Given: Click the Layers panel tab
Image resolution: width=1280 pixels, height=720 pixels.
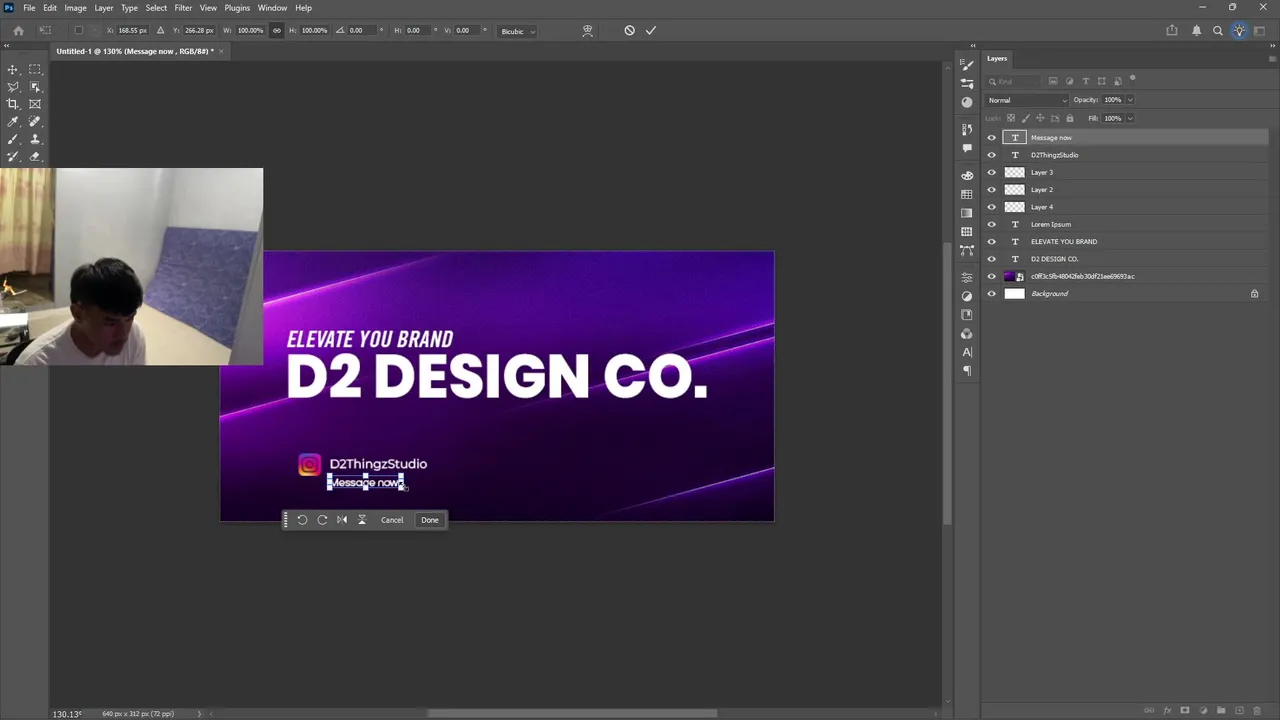Looking at the screenshot, I should click(997, 58).
